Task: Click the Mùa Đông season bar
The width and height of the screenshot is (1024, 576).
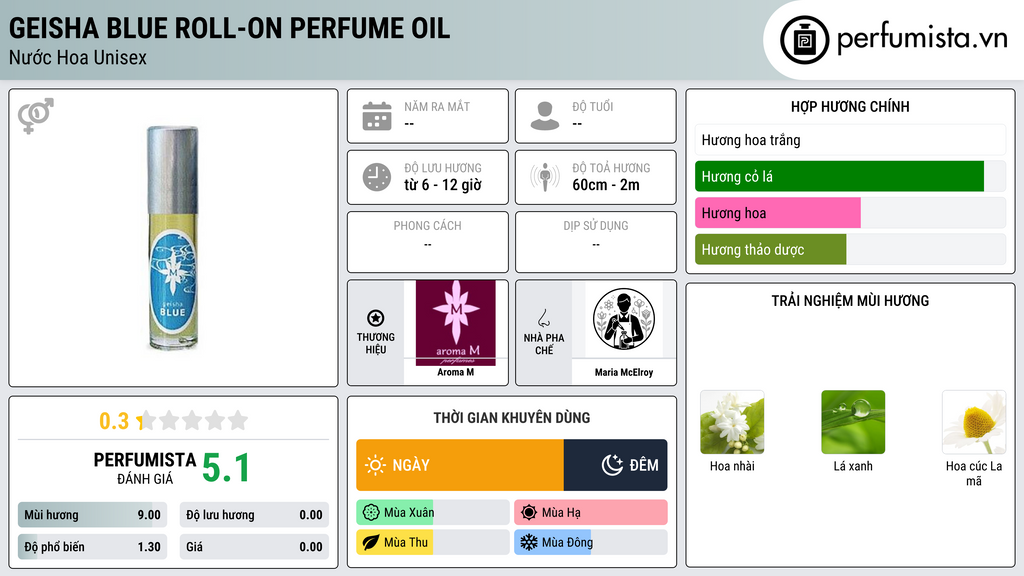Action: (590, 542)
